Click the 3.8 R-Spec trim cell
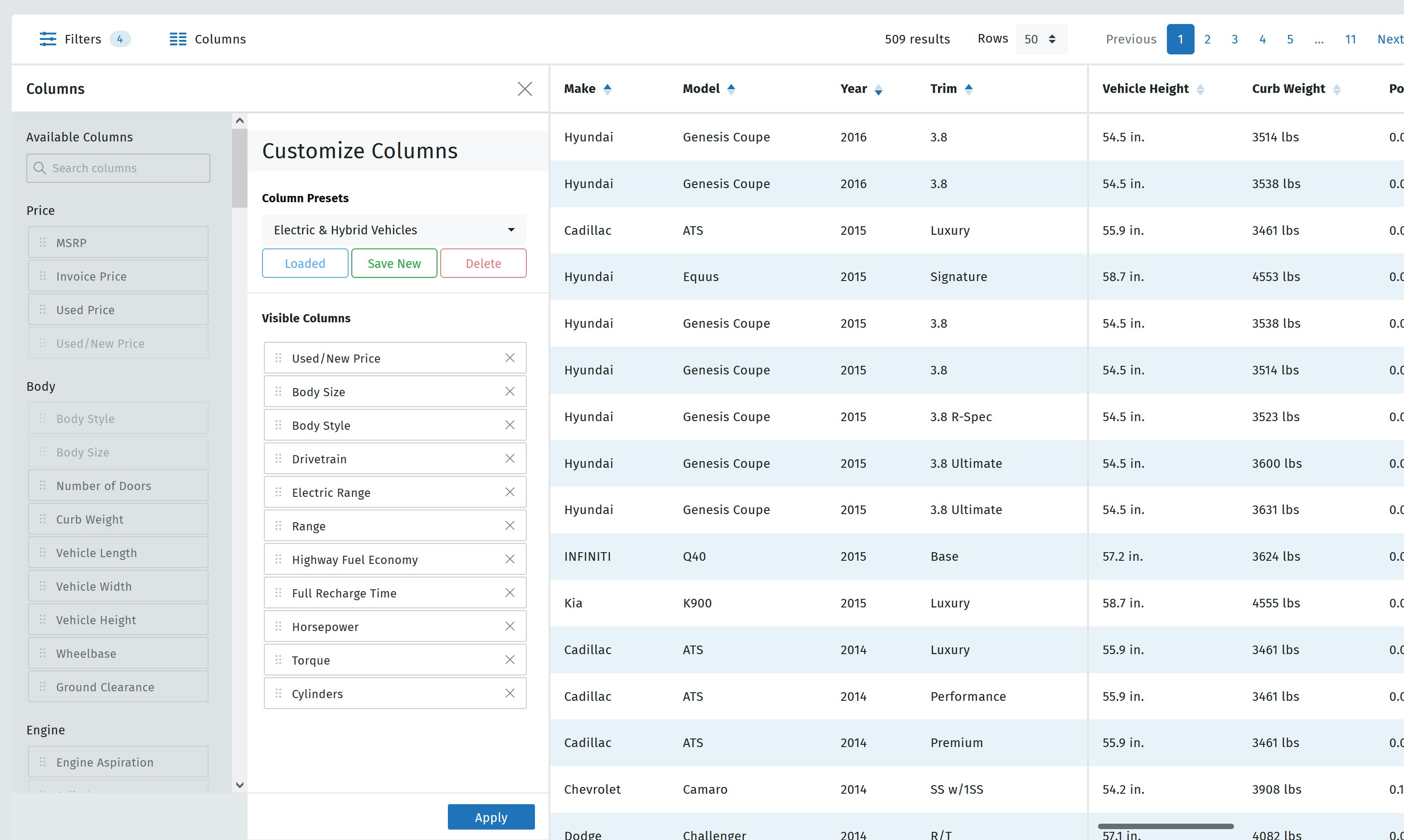The image size is (1404, 840). [961, 417]
